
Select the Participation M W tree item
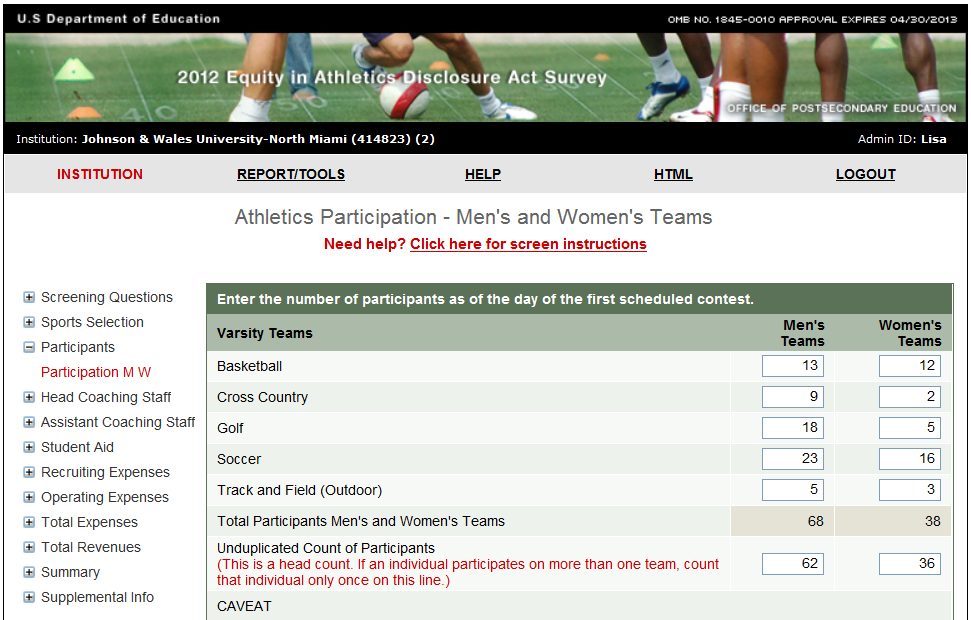[96, 372]
